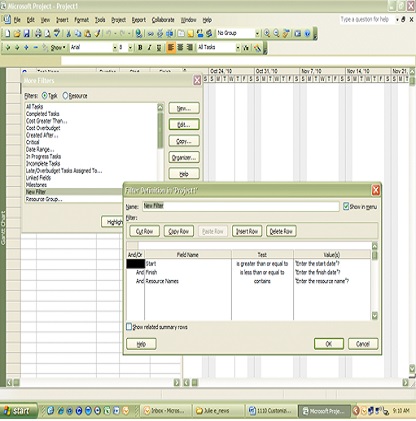Open Print Preview from the toolbar
The height and width of the screenshot is (421, 416).
(x=48, y=33)
